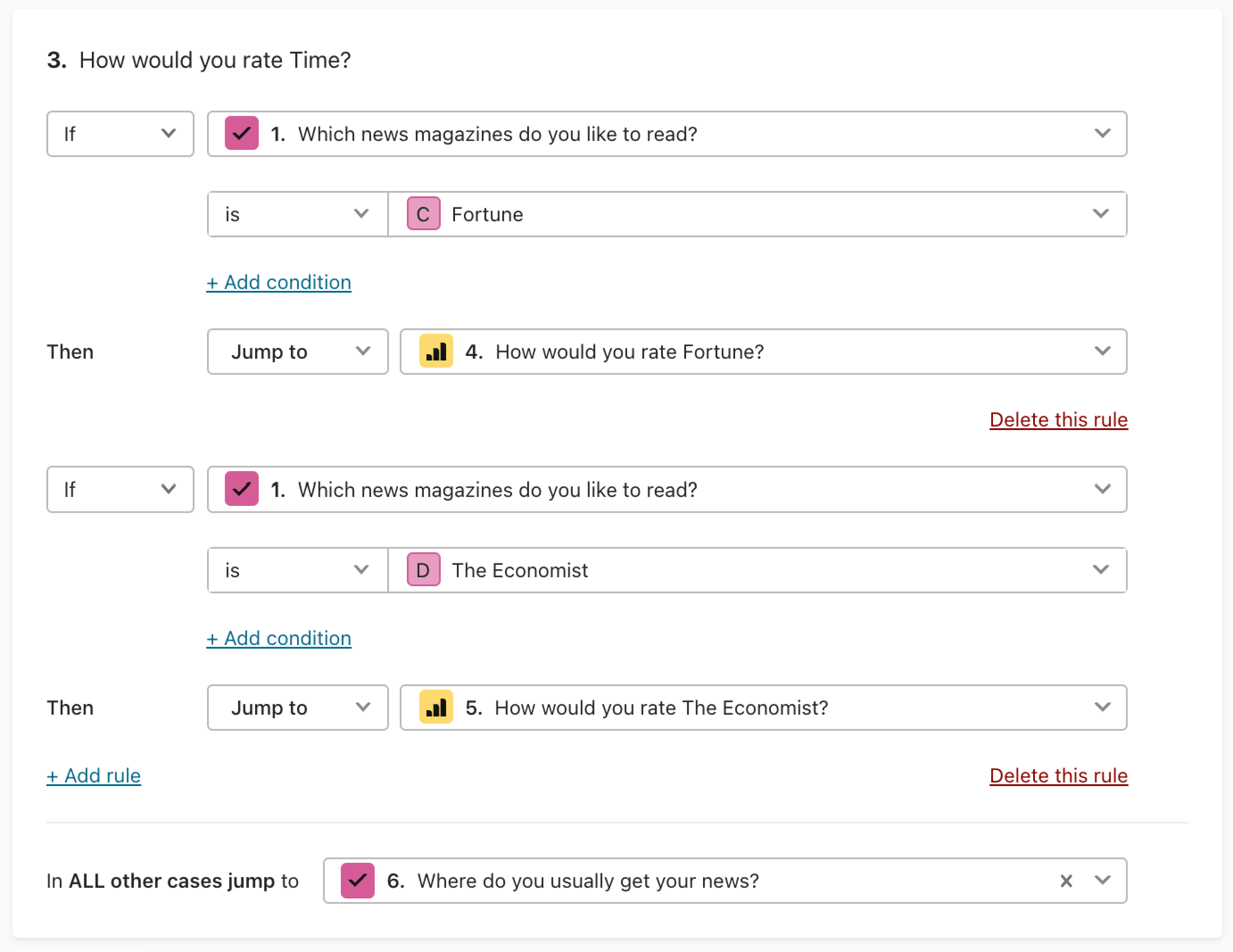Viewport: 1233px width, 952px height.
Task: Click the Add rule link
Action: 94,775
